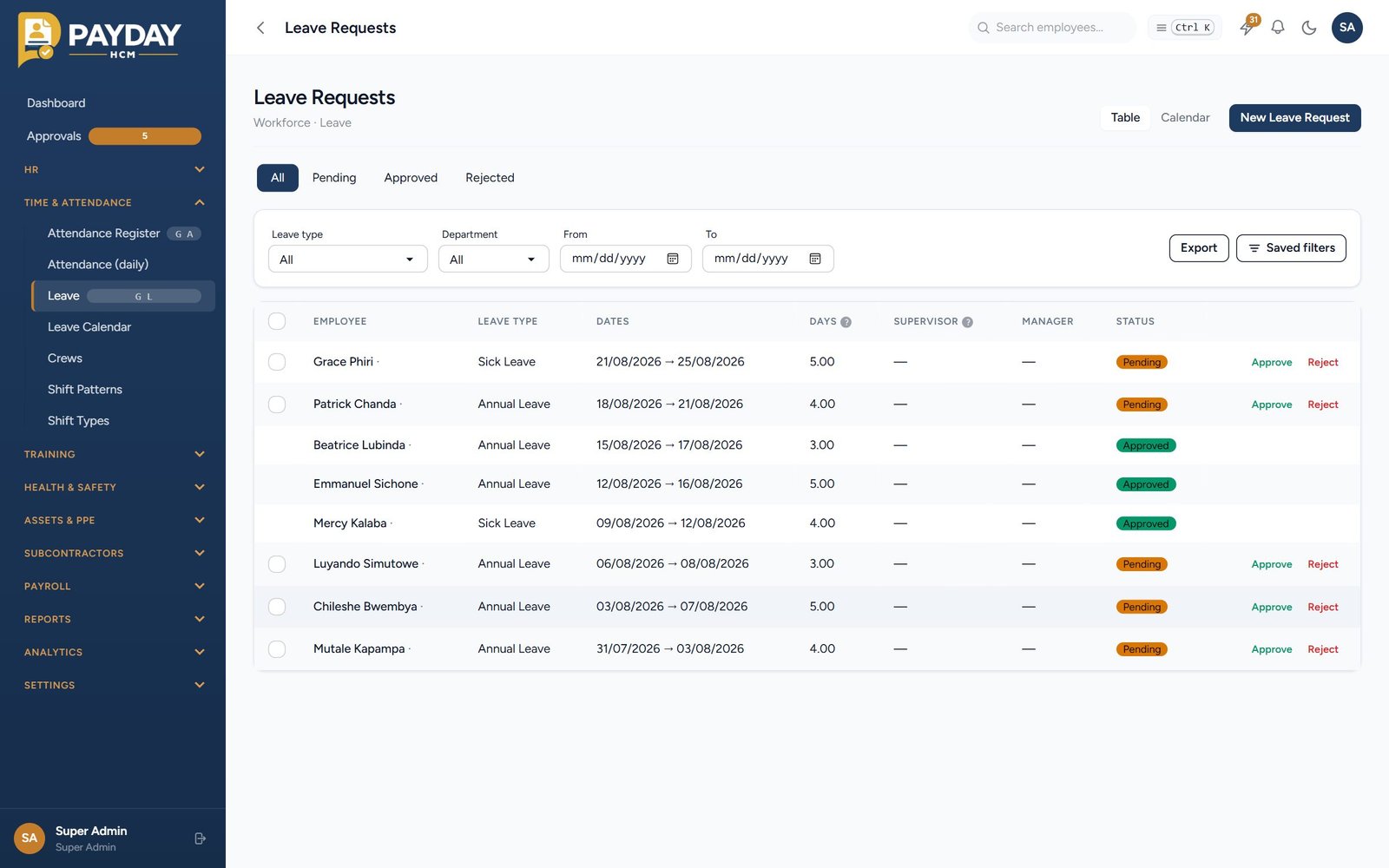The width and height of the screenshot is (1389, 868).
Task: Expand the Health & Safety section
Action: coord(113,487)
